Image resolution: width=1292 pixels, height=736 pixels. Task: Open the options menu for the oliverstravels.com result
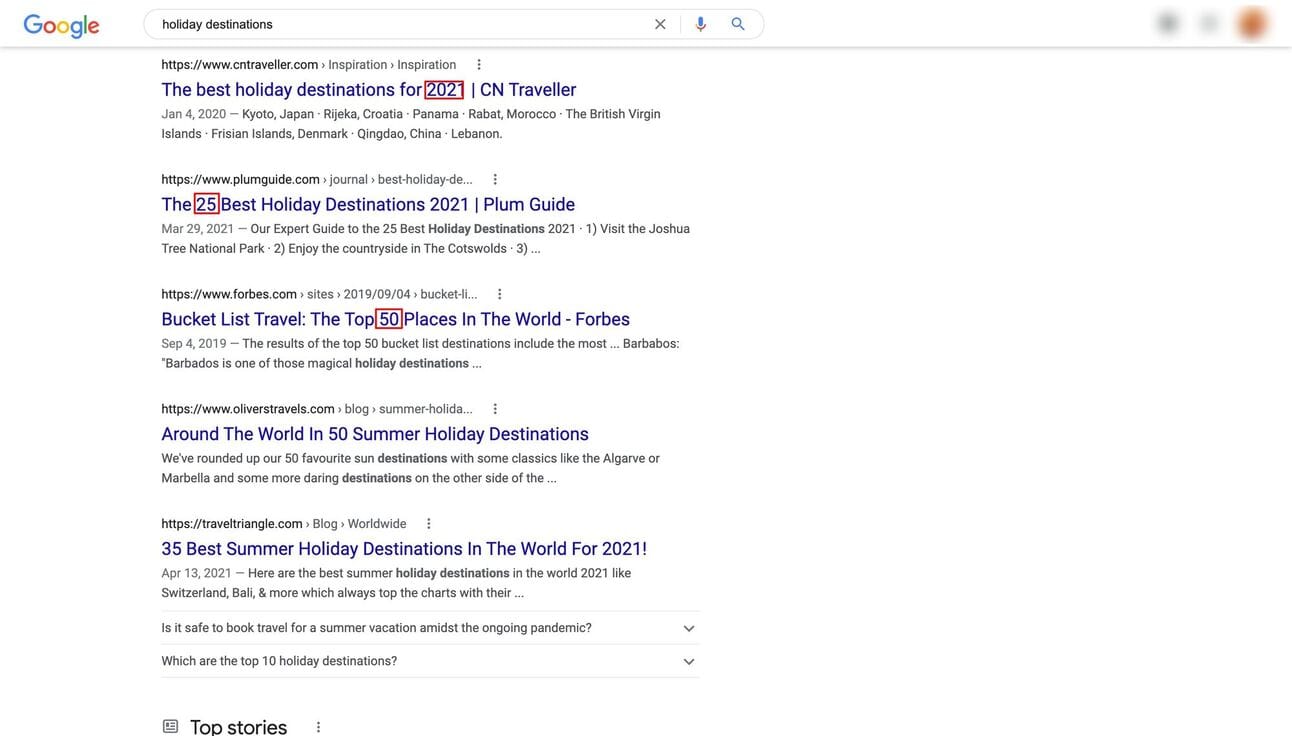[495, 409]
